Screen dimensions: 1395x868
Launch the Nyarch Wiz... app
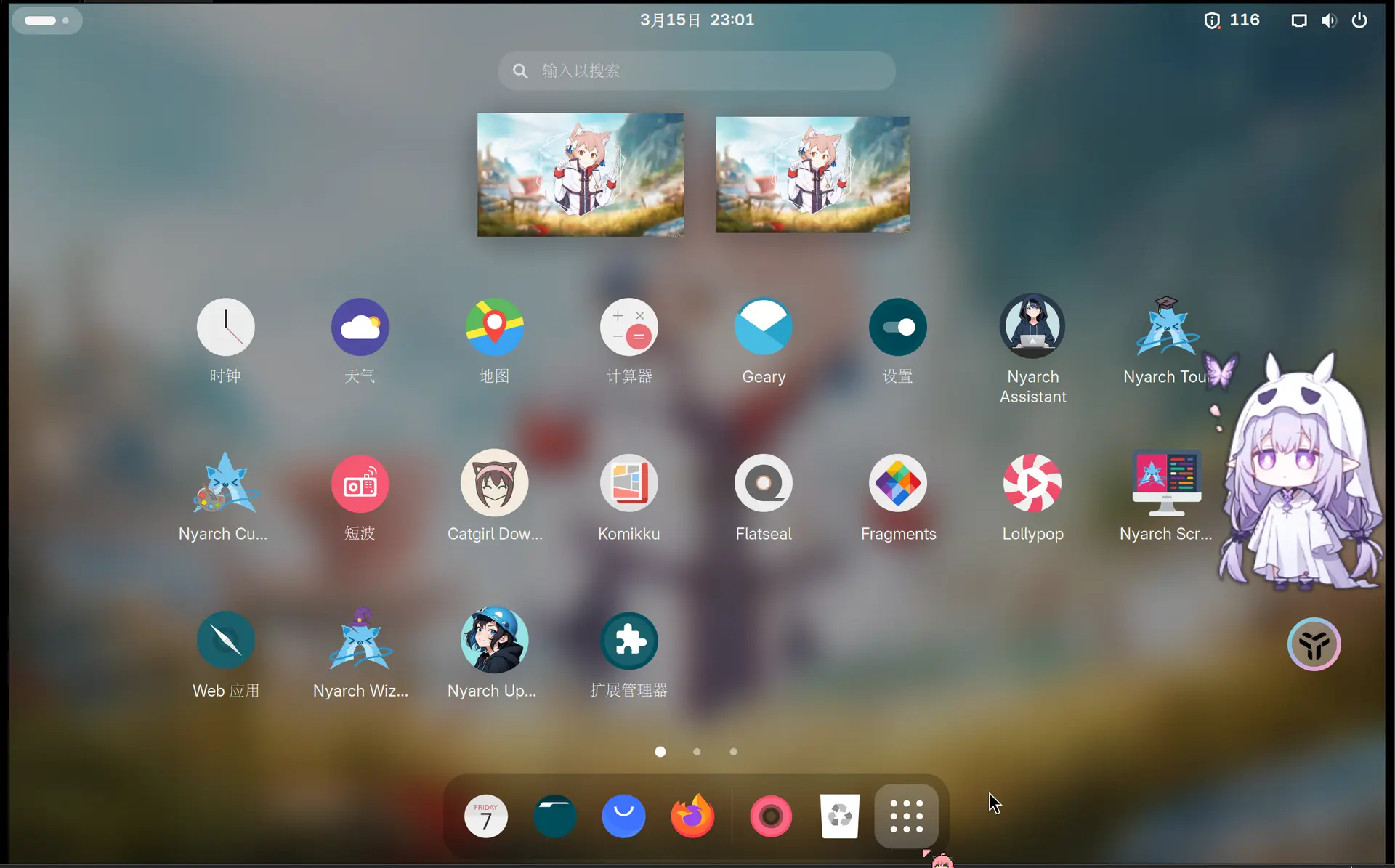[360, 640]
